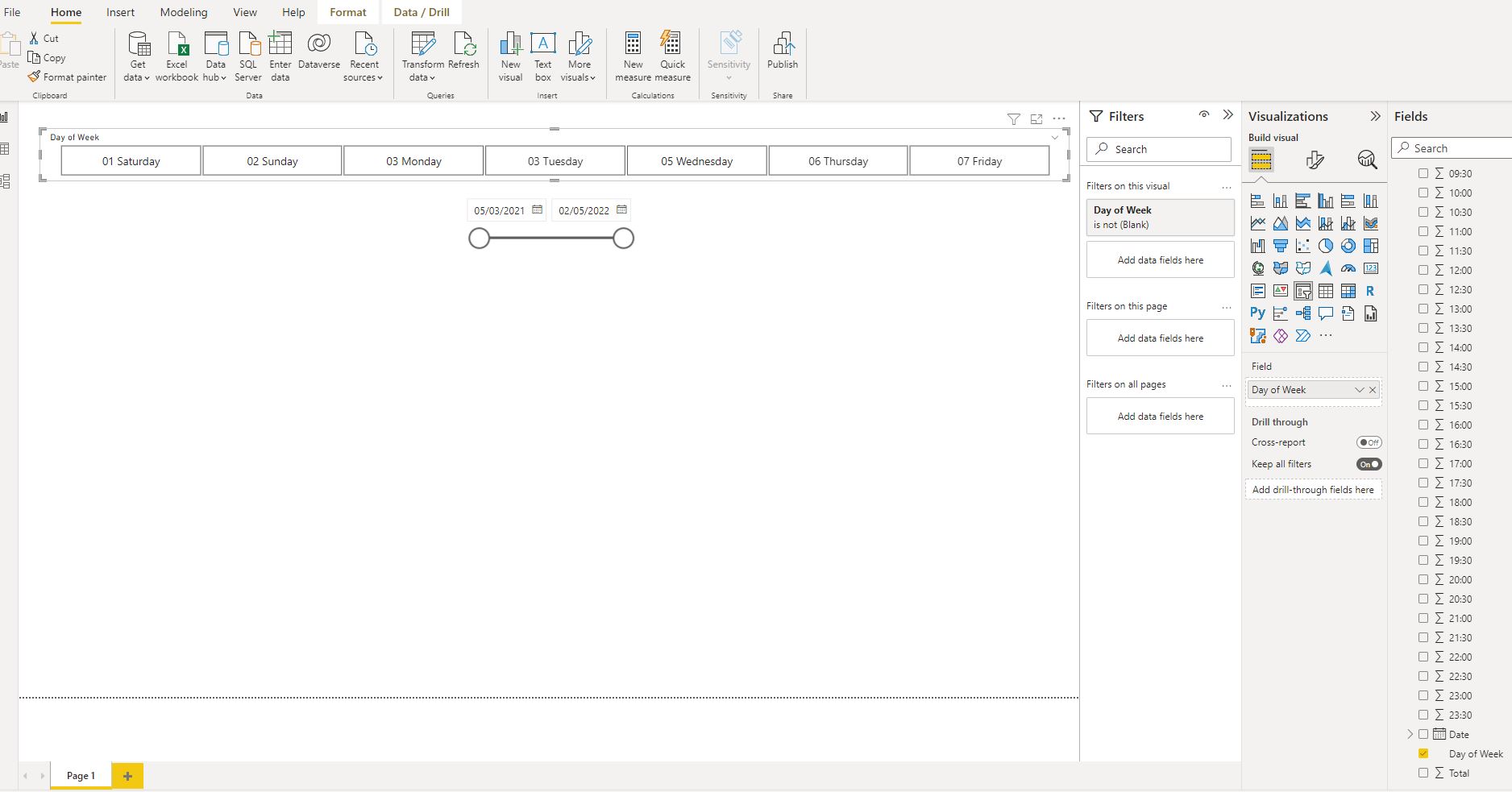
Task: Remove Day of Week from Field well
Action: [1373, 390]
